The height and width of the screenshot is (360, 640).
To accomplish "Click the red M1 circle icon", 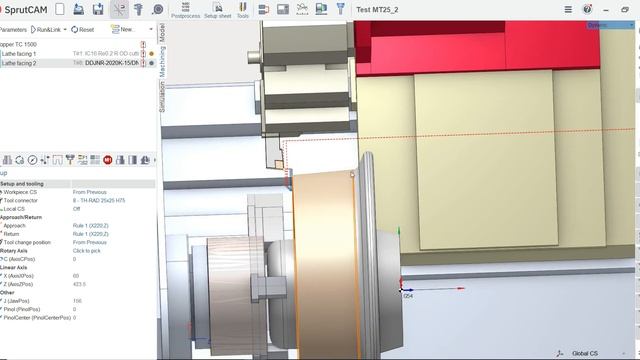I will click(x=108, y=160).
